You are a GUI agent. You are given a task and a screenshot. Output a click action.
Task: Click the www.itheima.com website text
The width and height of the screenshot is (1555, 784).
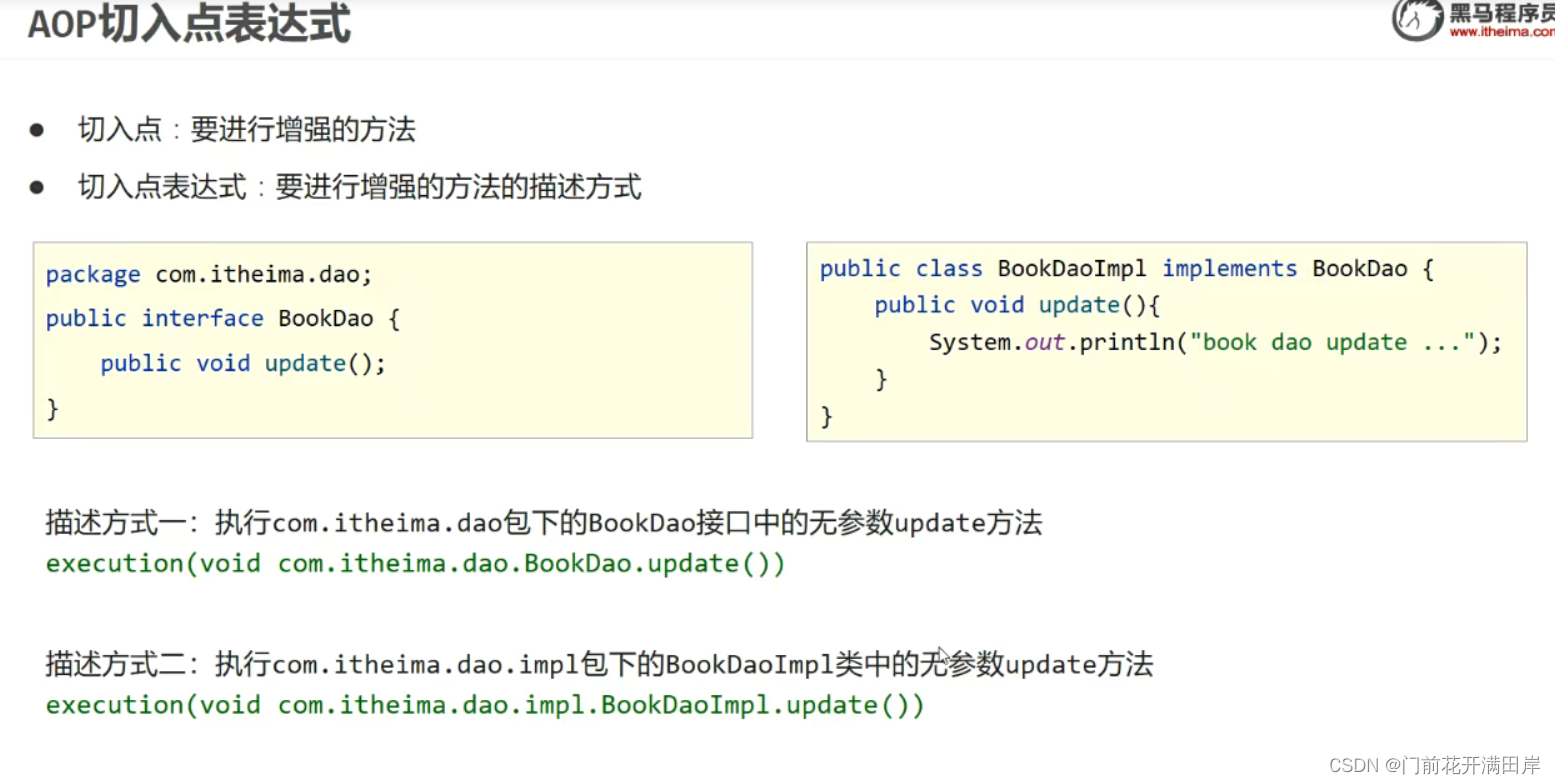tap(1502, 32)
